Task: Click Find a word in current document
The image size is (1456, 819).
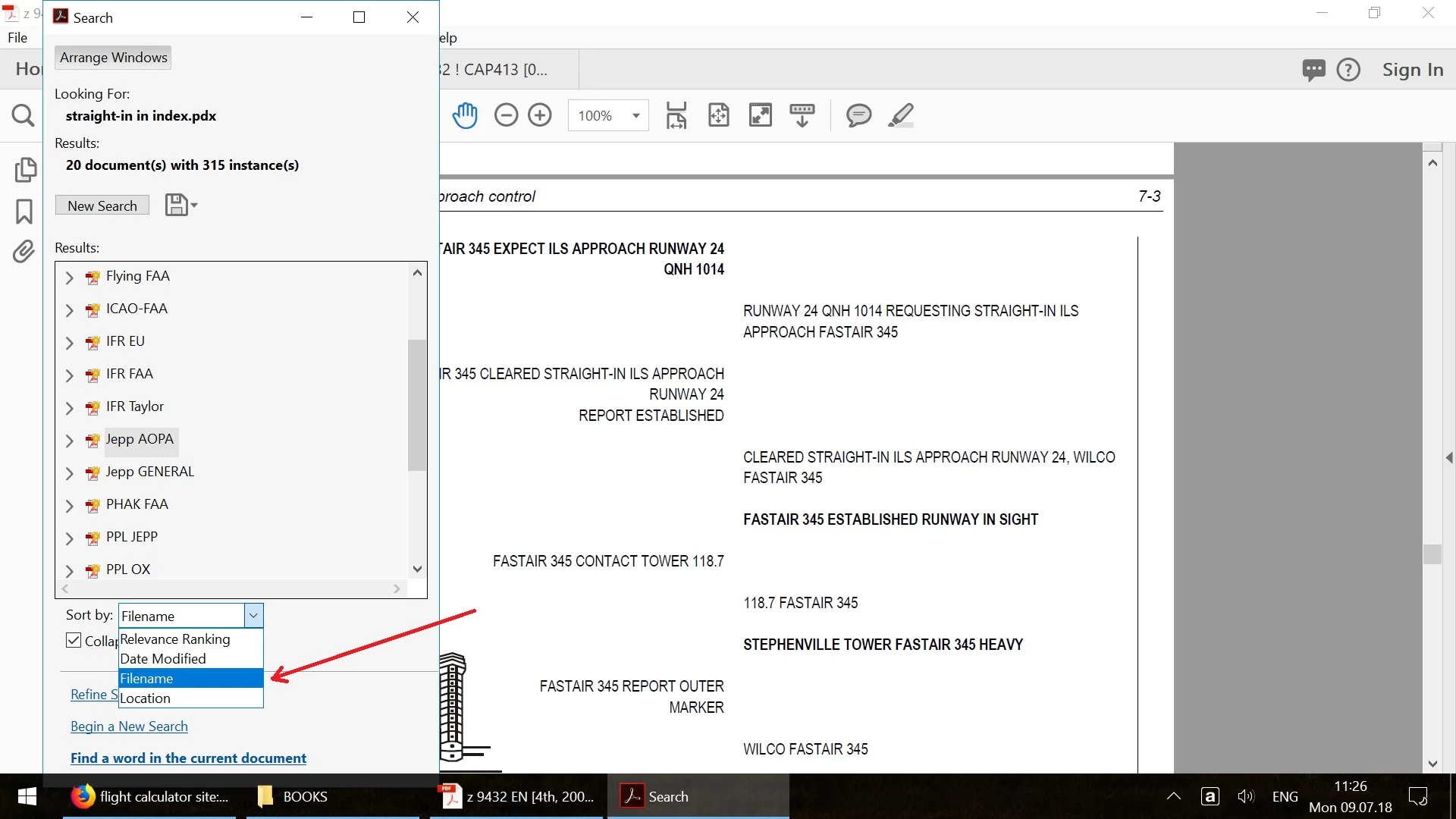Action: [188, 758]
